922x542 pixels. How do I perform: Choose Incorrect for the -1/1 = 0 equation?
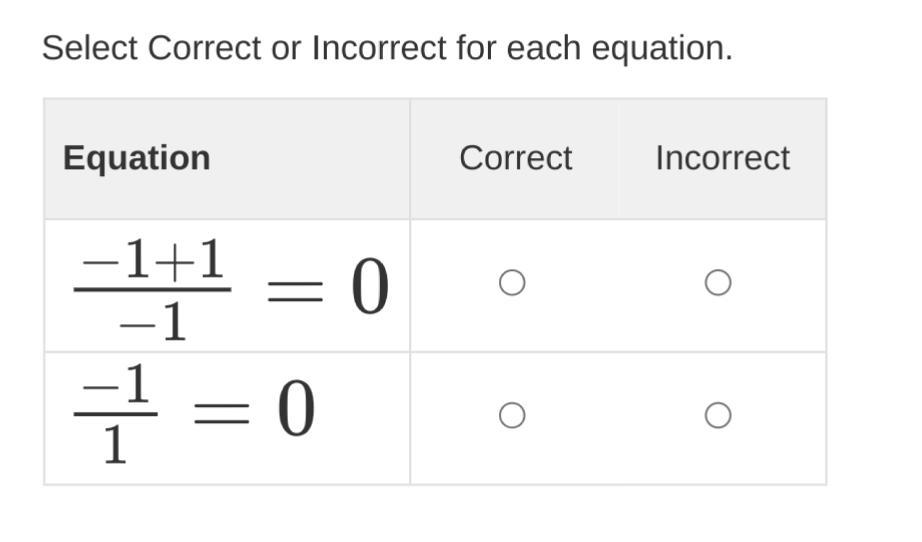tap(717, 415)
